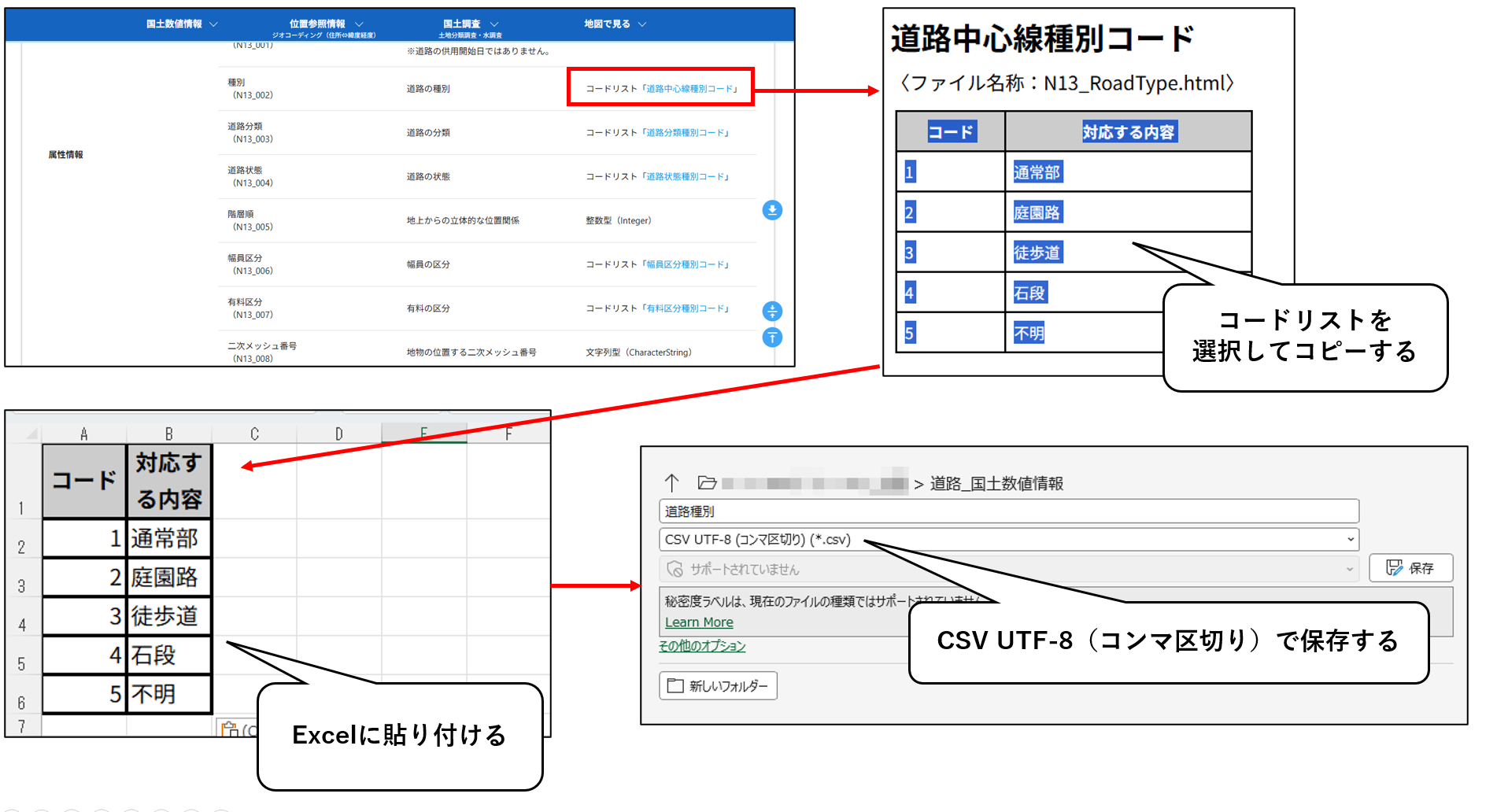Open the 道路中心線種別コード code list link
Viewport: 1508px width, 812px height.
click(x=689, y=89)
